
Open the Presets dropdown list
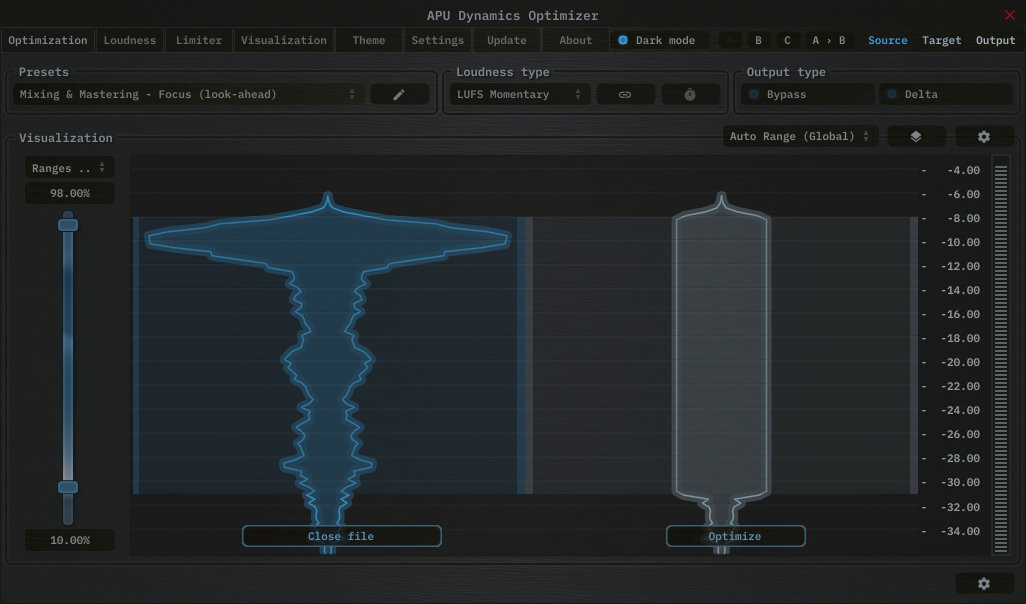pyautogui.click(x=188, y=94)
